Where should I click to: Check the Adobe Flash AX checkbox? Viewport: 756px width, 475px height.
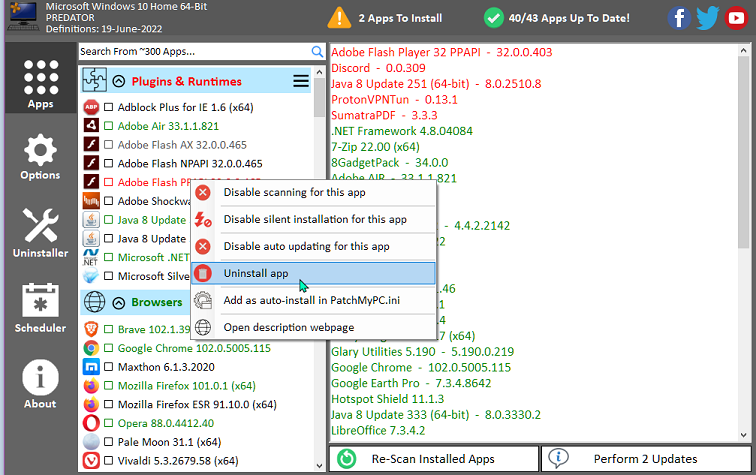pyautogui.click(x=108, y=145)
